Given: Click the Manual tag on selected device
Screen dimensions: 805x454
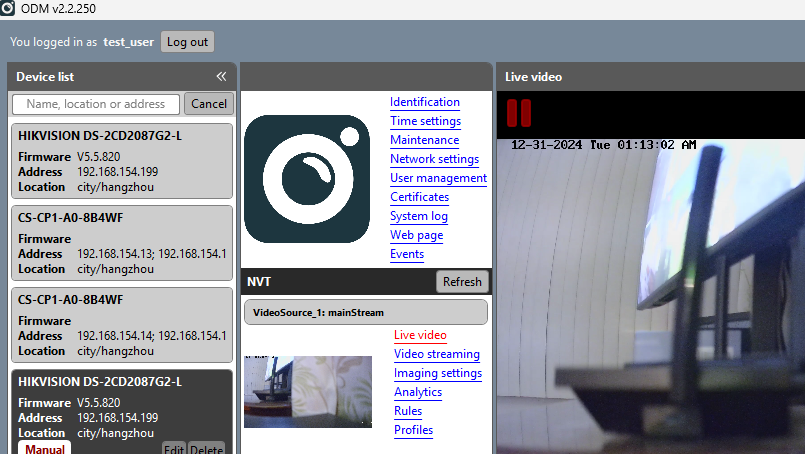Looking at the screenshot, I should click(45, 448).
